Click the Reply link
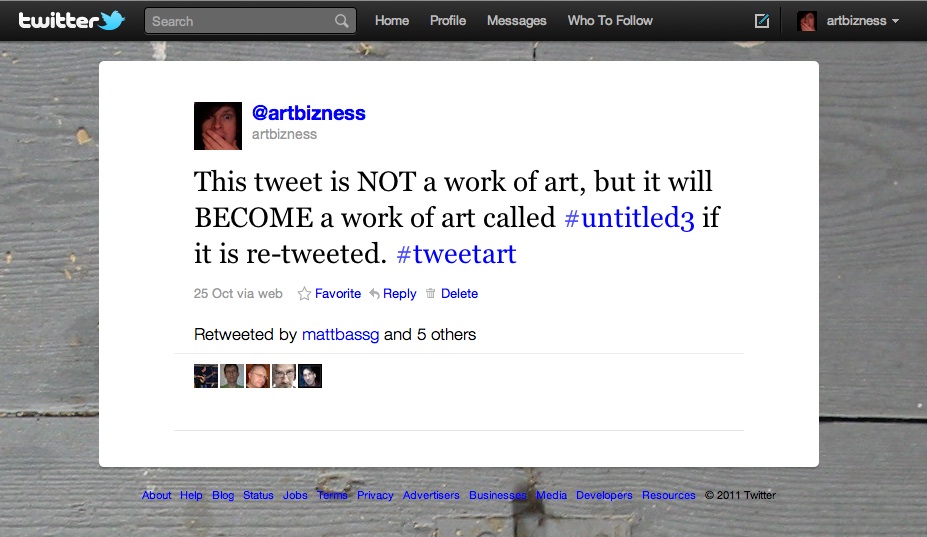 point(400,294)
